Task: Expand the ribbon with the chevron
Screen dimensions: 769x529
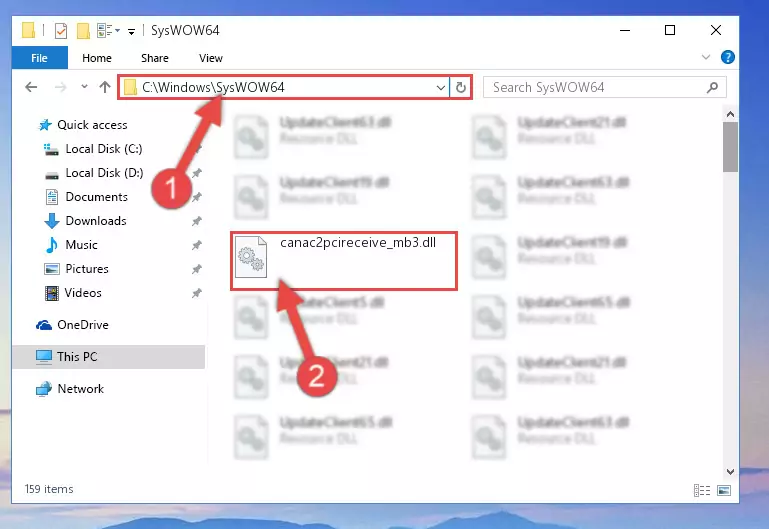Action: (706, 57)
